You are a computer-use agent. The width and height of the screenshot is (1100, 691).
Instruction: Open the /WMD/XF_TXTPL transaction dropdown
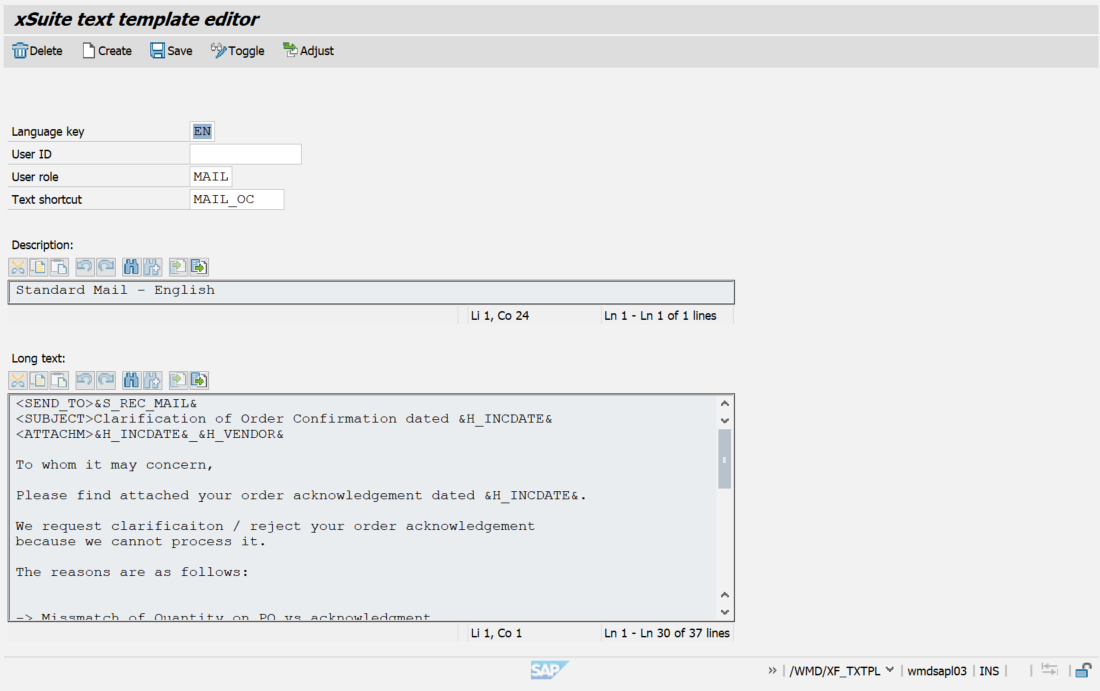[x=889, y=671]
